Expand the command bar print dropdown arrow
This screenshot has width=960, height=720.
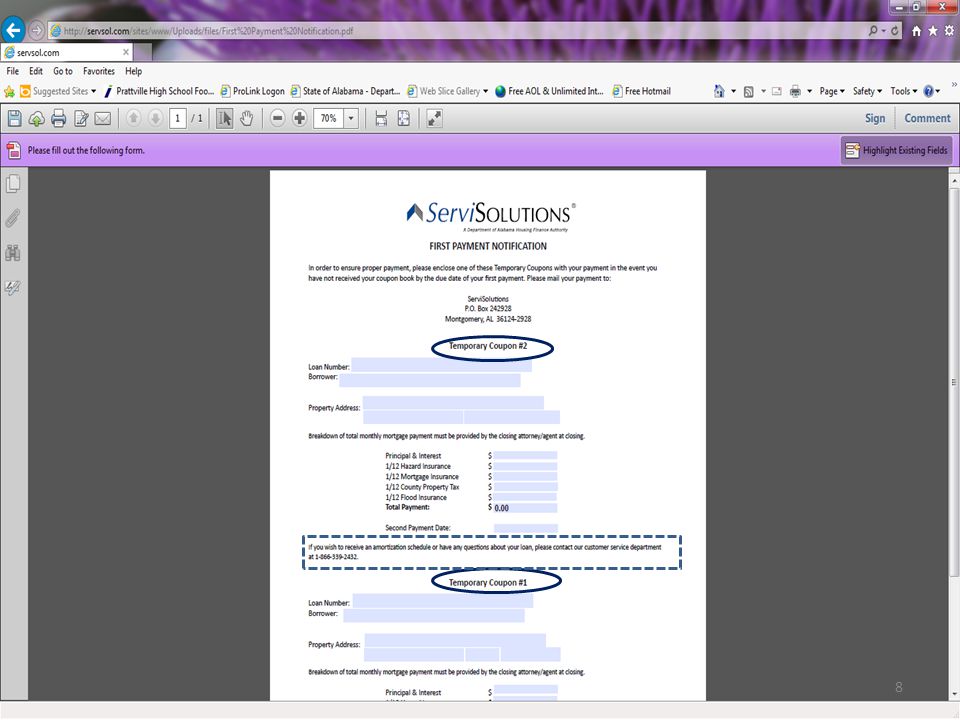pyautogui.click(x=809, y=91)
